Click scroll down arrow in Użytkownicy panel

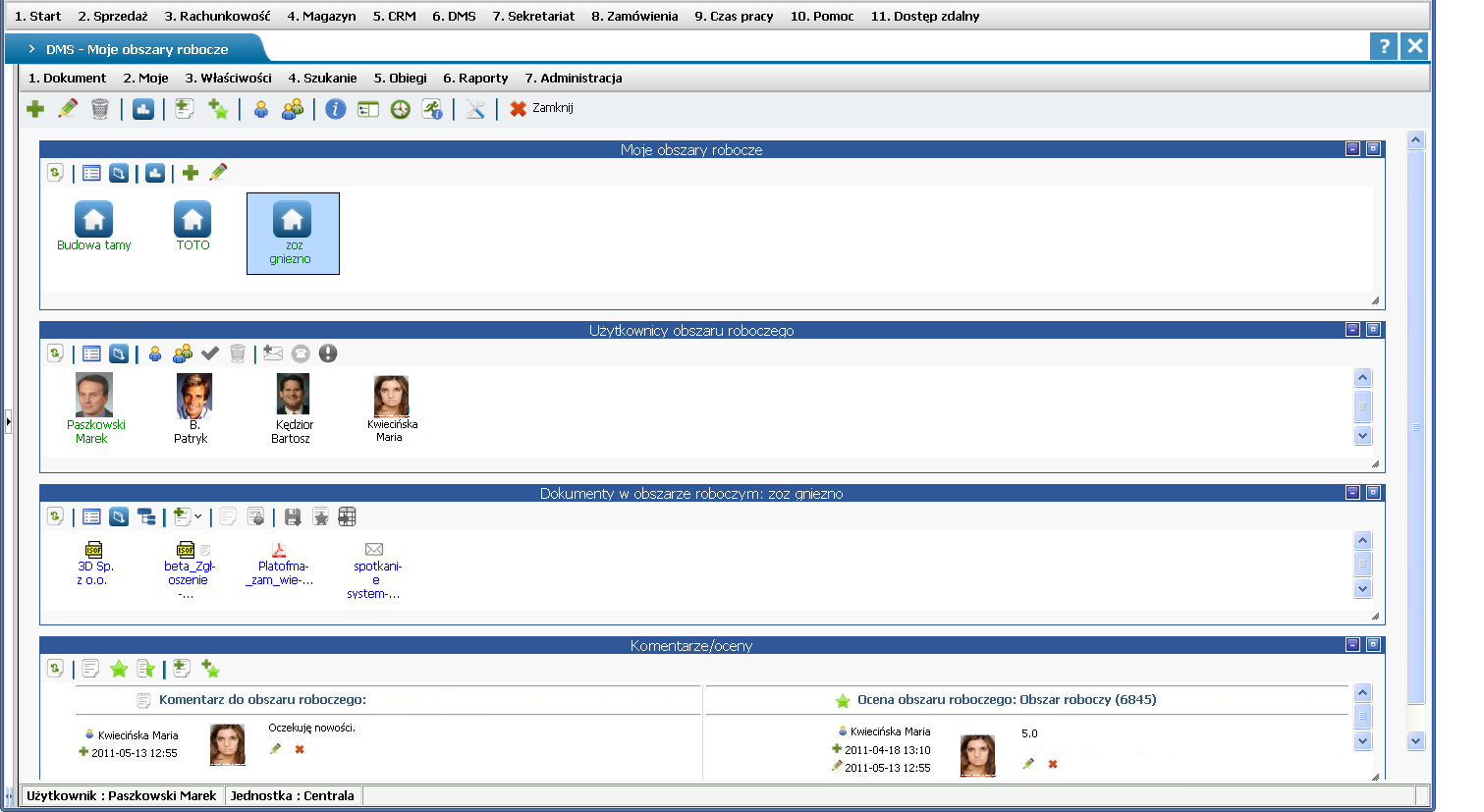[x=1362, y=436]
